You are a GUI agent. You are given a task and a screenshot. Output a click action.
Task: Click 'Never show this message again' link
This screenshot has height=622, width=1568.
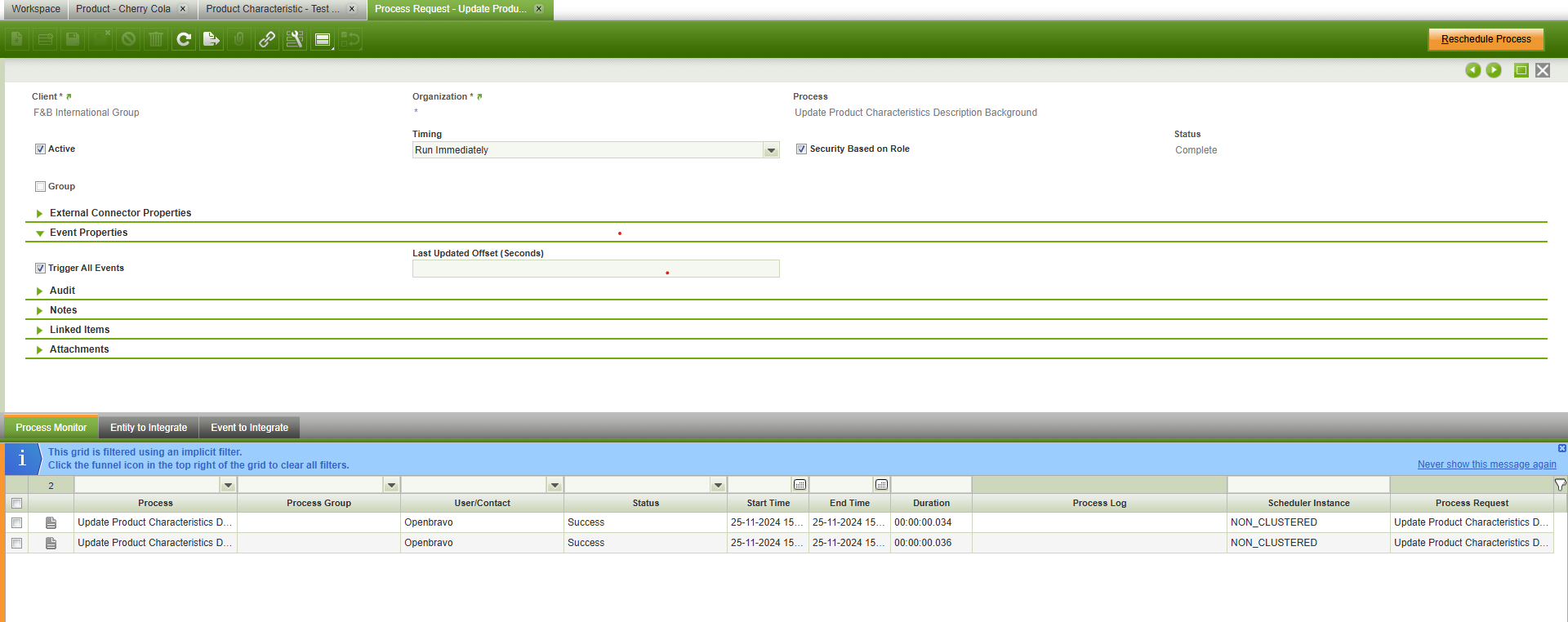click(1486, 464)
